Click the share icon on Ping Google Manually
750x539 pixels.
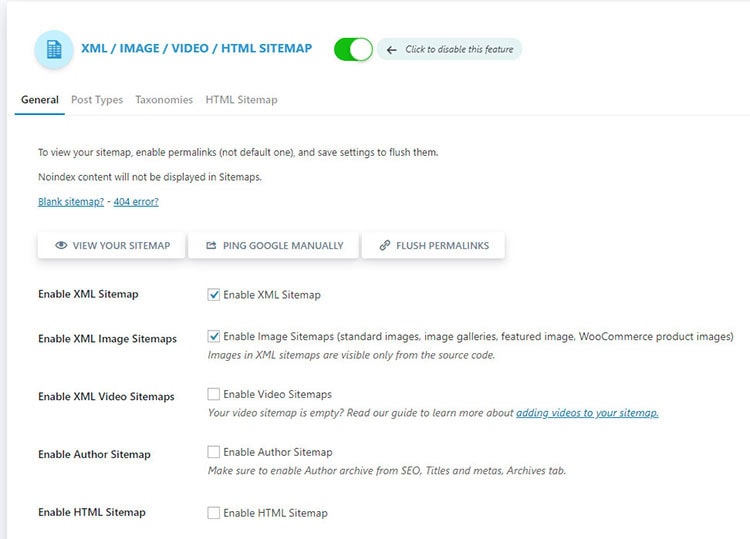coord(211,245)
